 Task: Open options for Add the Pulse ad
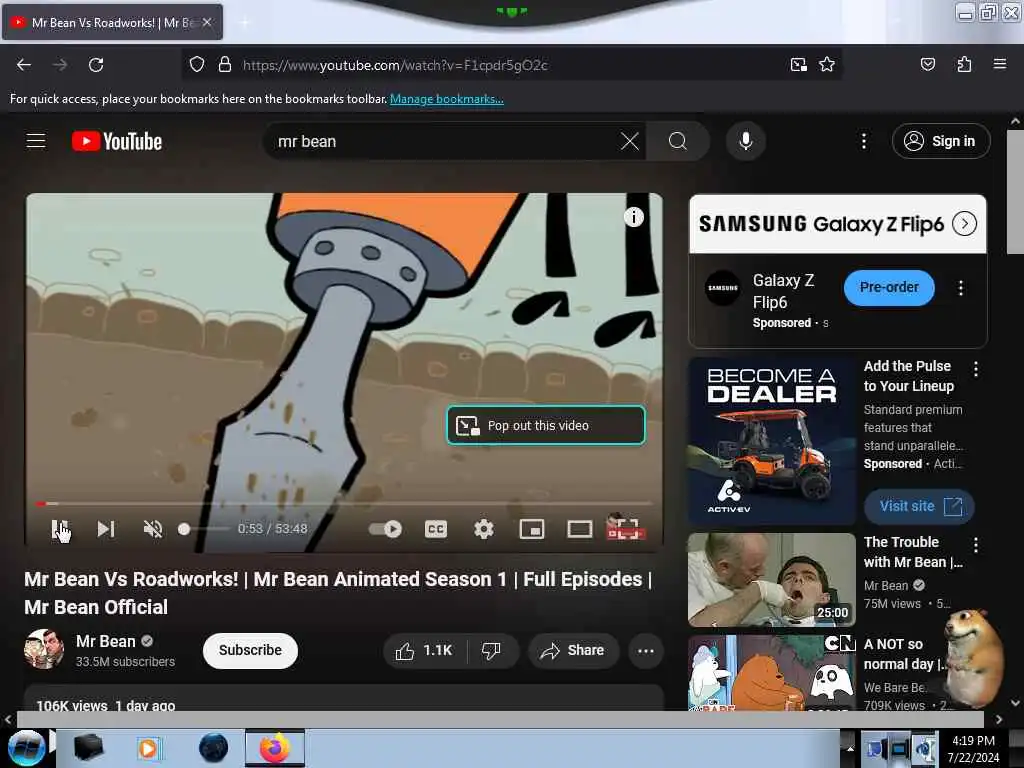976,370
